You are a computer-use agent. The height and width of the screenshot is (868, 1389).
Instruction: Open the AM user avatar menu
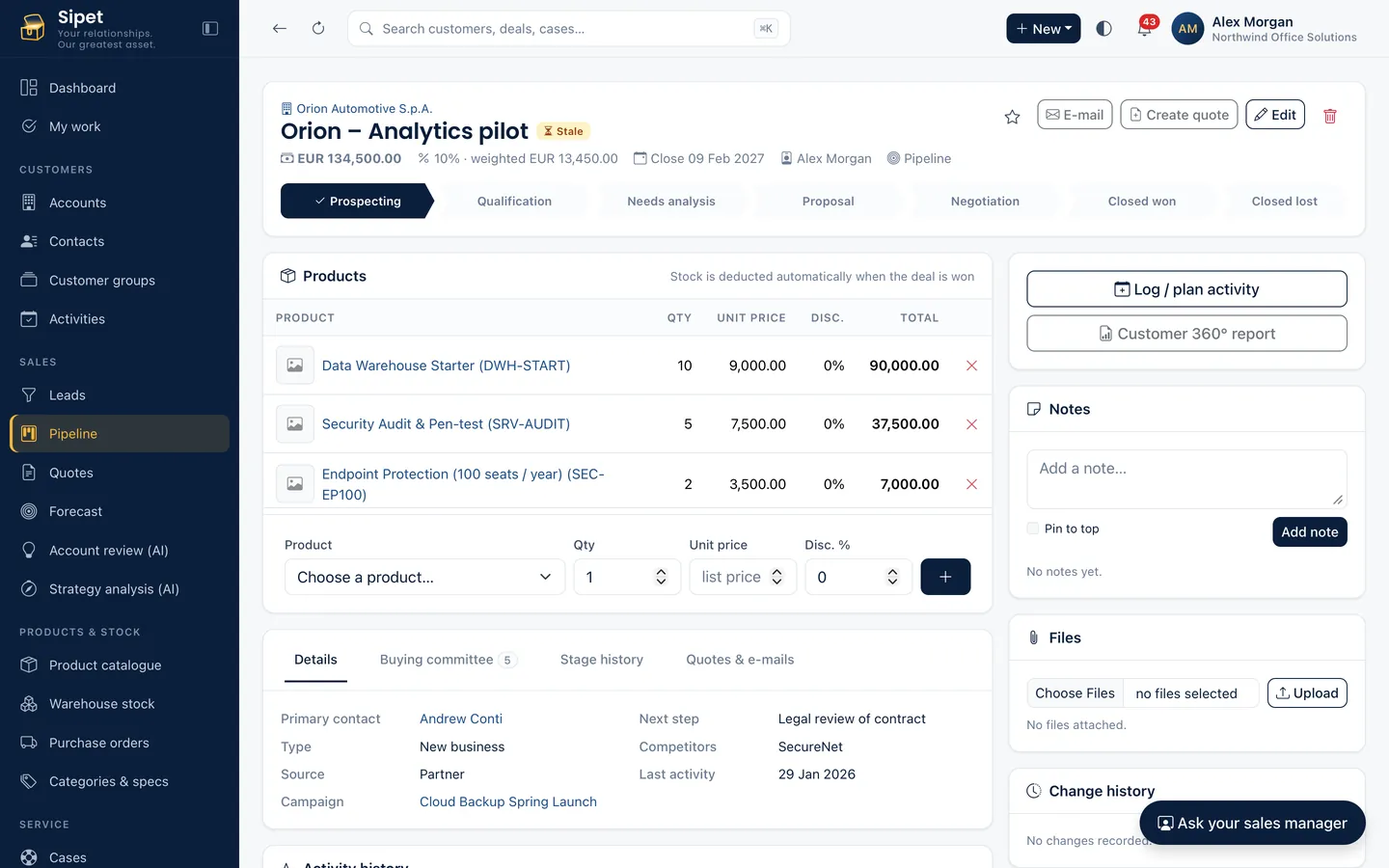[1187, 29]
